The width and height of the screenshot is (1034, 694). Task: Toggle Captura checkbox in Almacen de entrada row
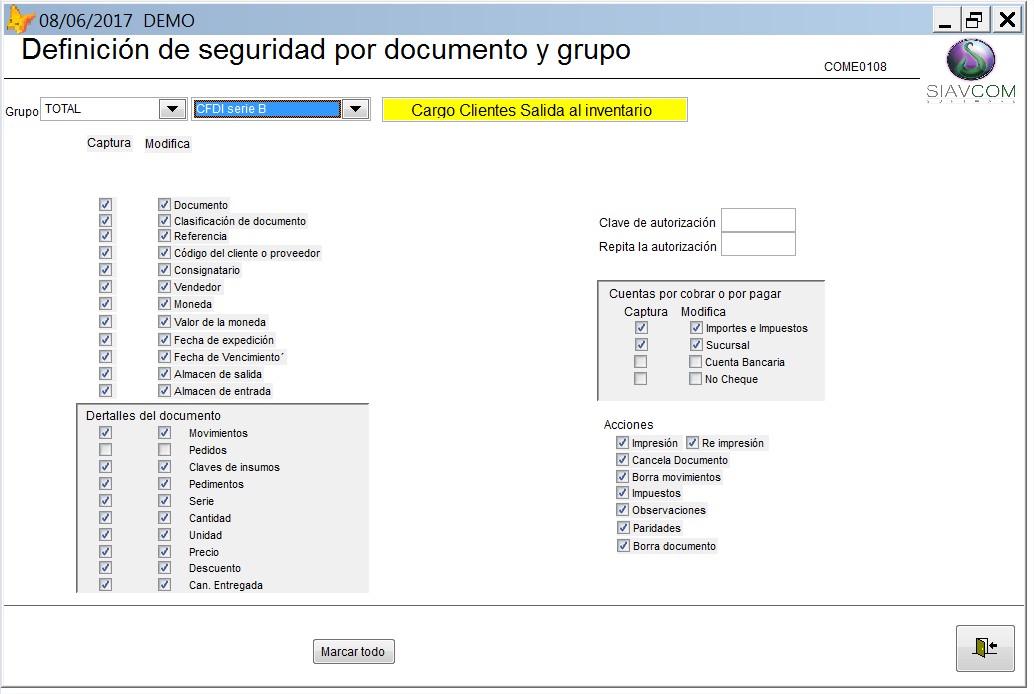[x=106, y=391]
